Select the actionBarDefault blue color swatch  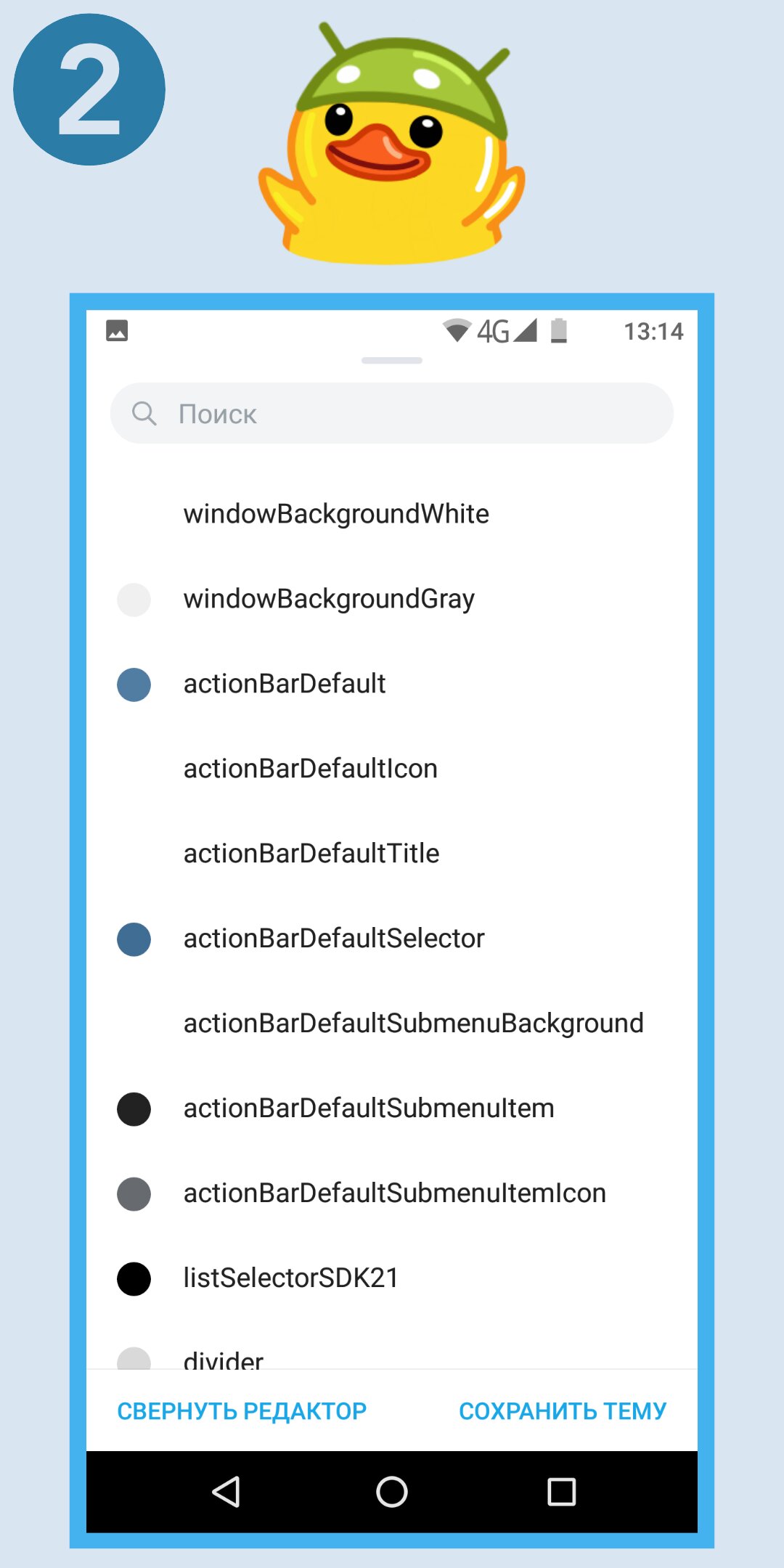click(134, 685)
